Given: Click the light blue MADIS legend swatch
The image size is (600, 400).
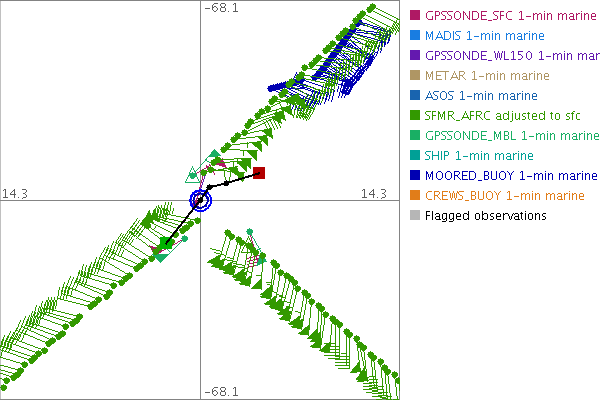Looking at the screenshot, I should [x=415, y=35].
